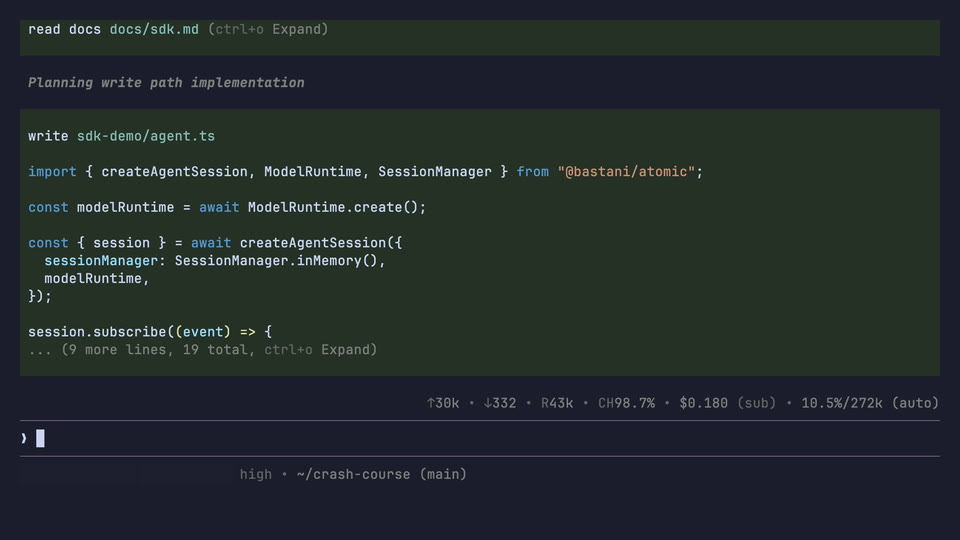Expand the read docs docs/sdk.md block
The width and height of the screenshot is (960, 540).
tap(268, 29)
